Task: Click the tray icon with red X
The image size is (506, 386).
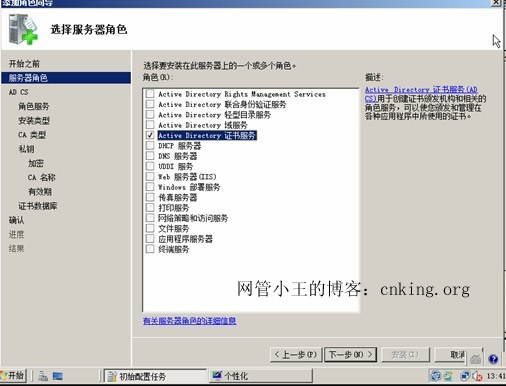Action: [477, 376]
